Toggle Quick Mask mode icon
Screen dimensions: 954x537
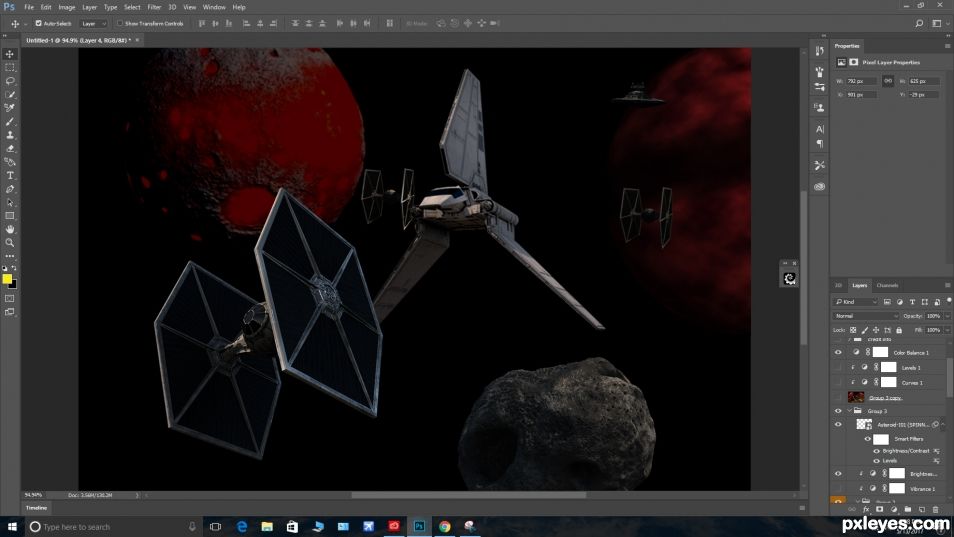tap(10, 299)
